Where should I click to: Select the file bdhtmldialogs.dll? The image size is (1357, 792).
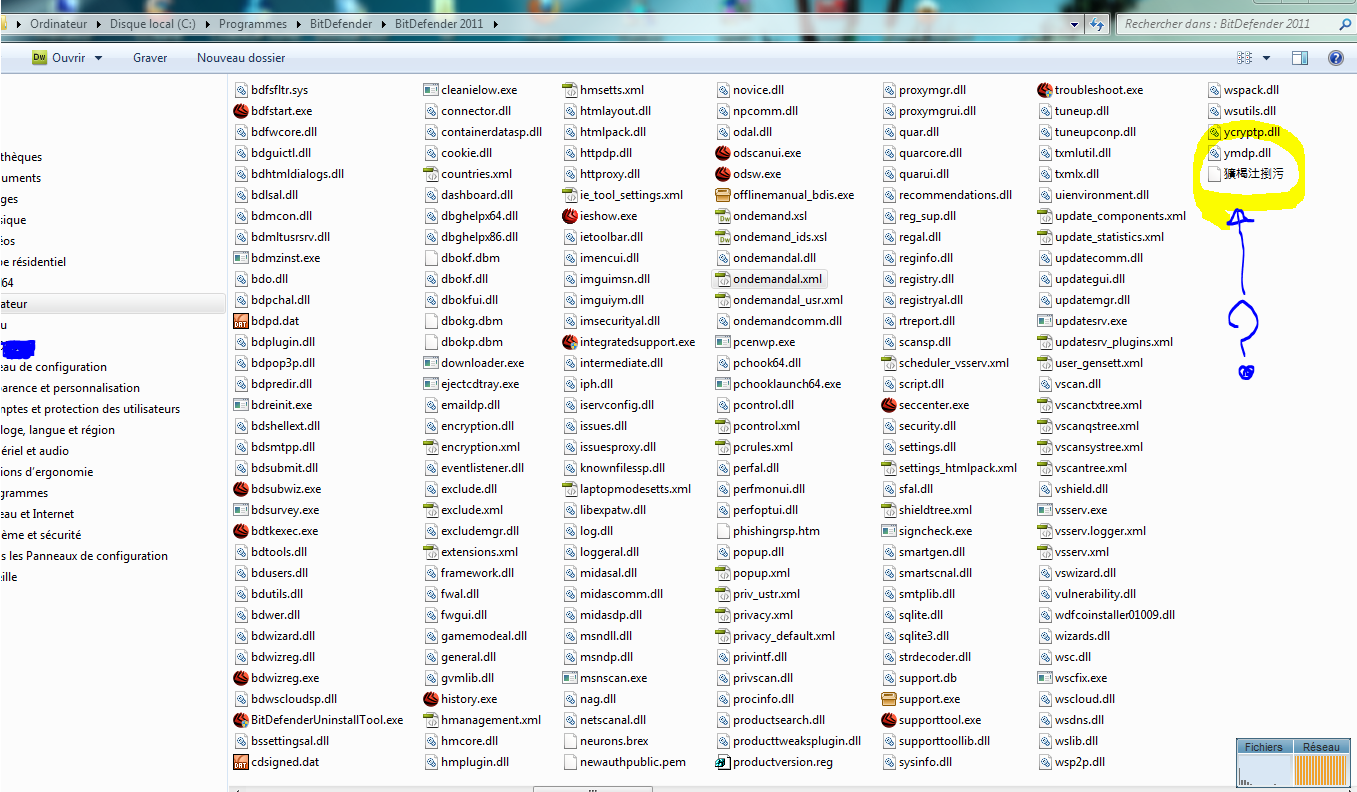tap(289, 174)
